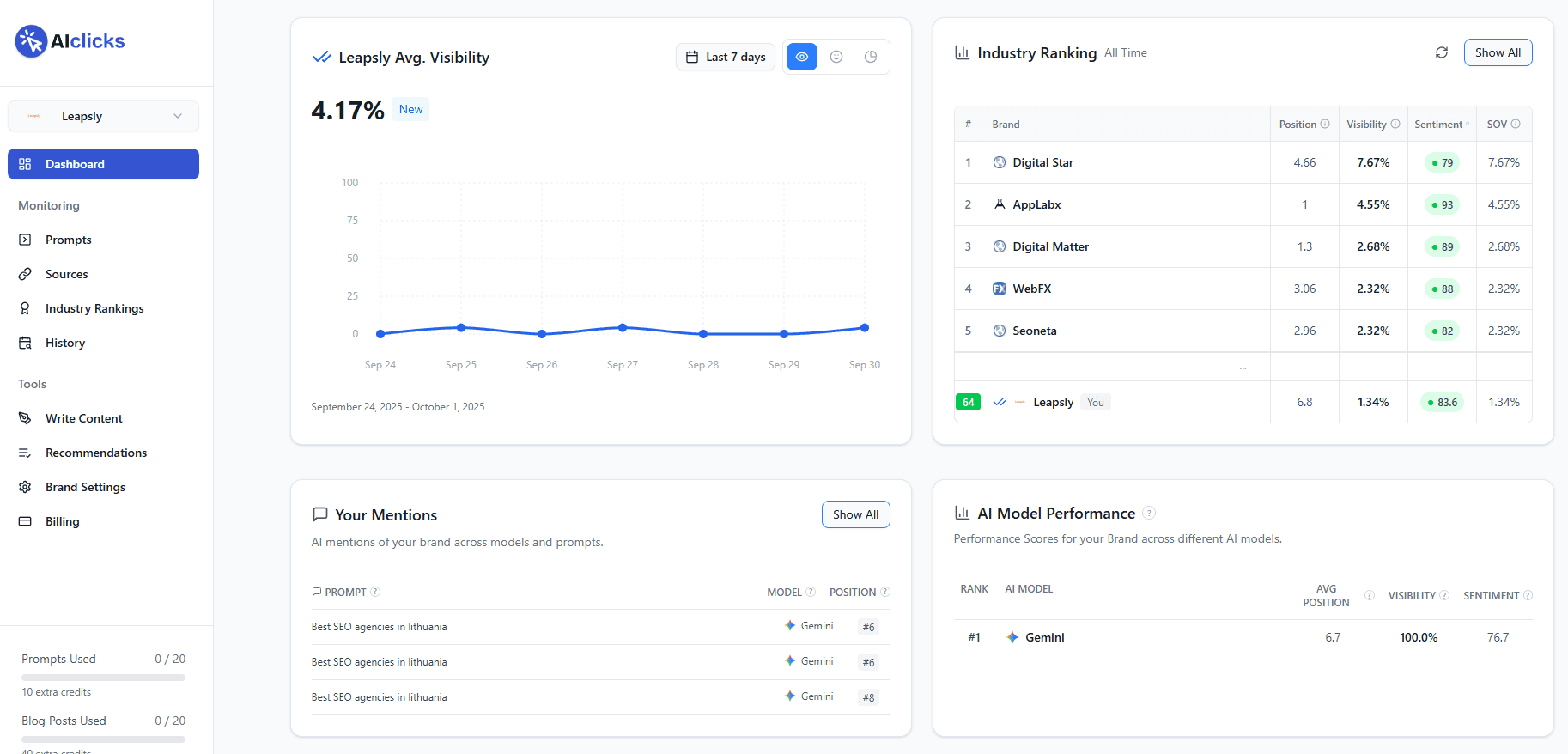Click Show All in Industry Ranking
The height and width of the screenshot is (754, 1568).
pos(1498,52)
